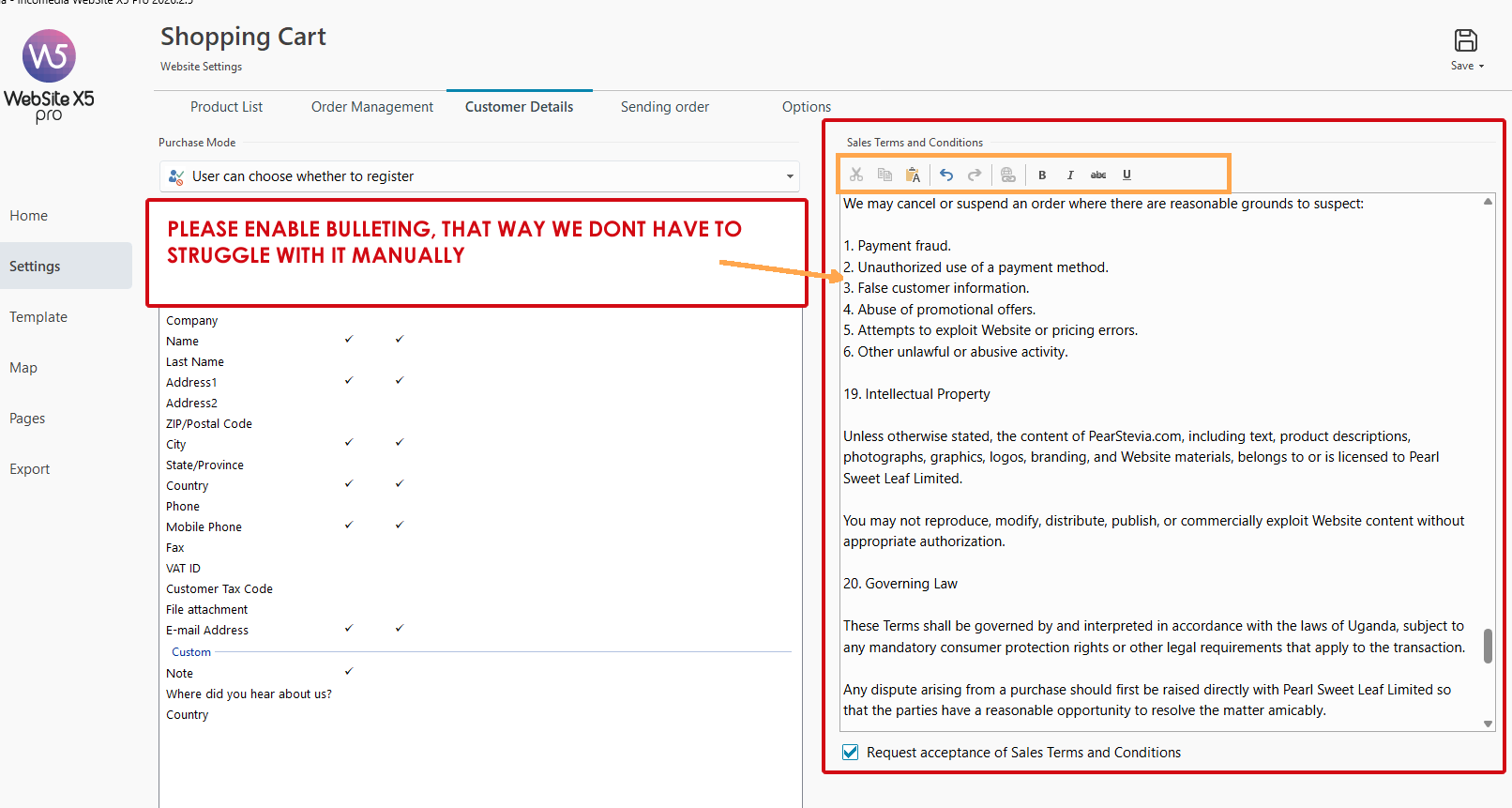Viewport: 1512px width, 808px height.
Task: Toggle first checkmark in City row
Action: (349, 443)
